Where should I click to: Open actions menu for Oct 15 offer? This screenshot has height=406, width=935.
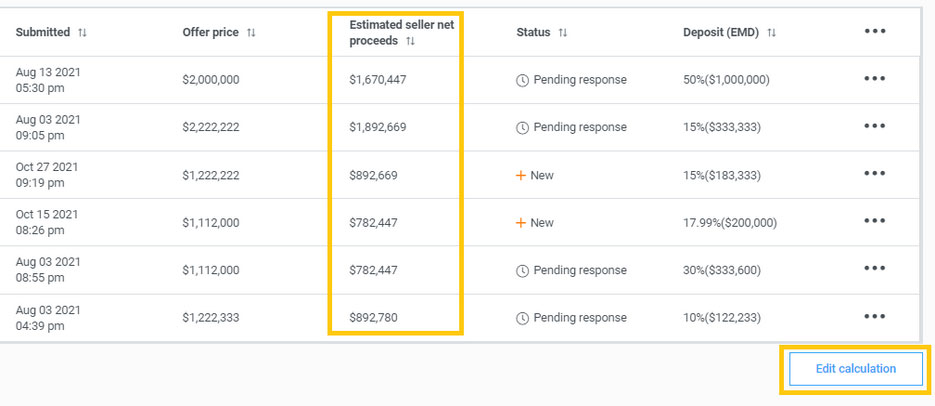click(x=874, y=222)
